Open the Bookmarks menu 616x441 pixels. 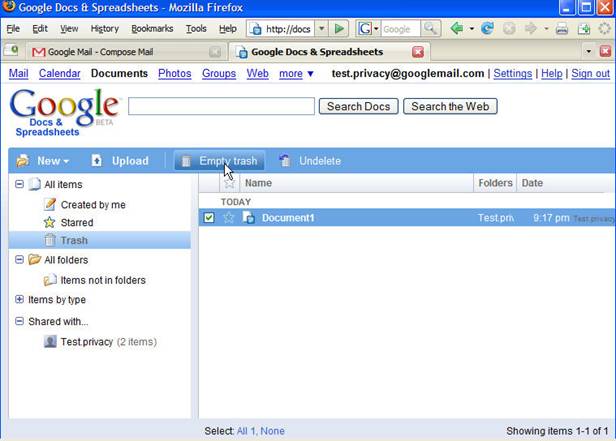pyautogui.click(x=152, y=29)
